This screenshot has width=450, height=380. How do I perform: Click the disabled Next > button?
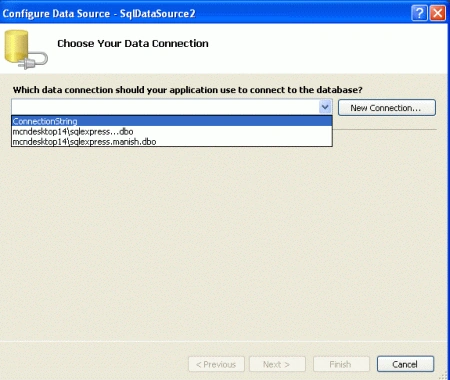click(277, 364)
